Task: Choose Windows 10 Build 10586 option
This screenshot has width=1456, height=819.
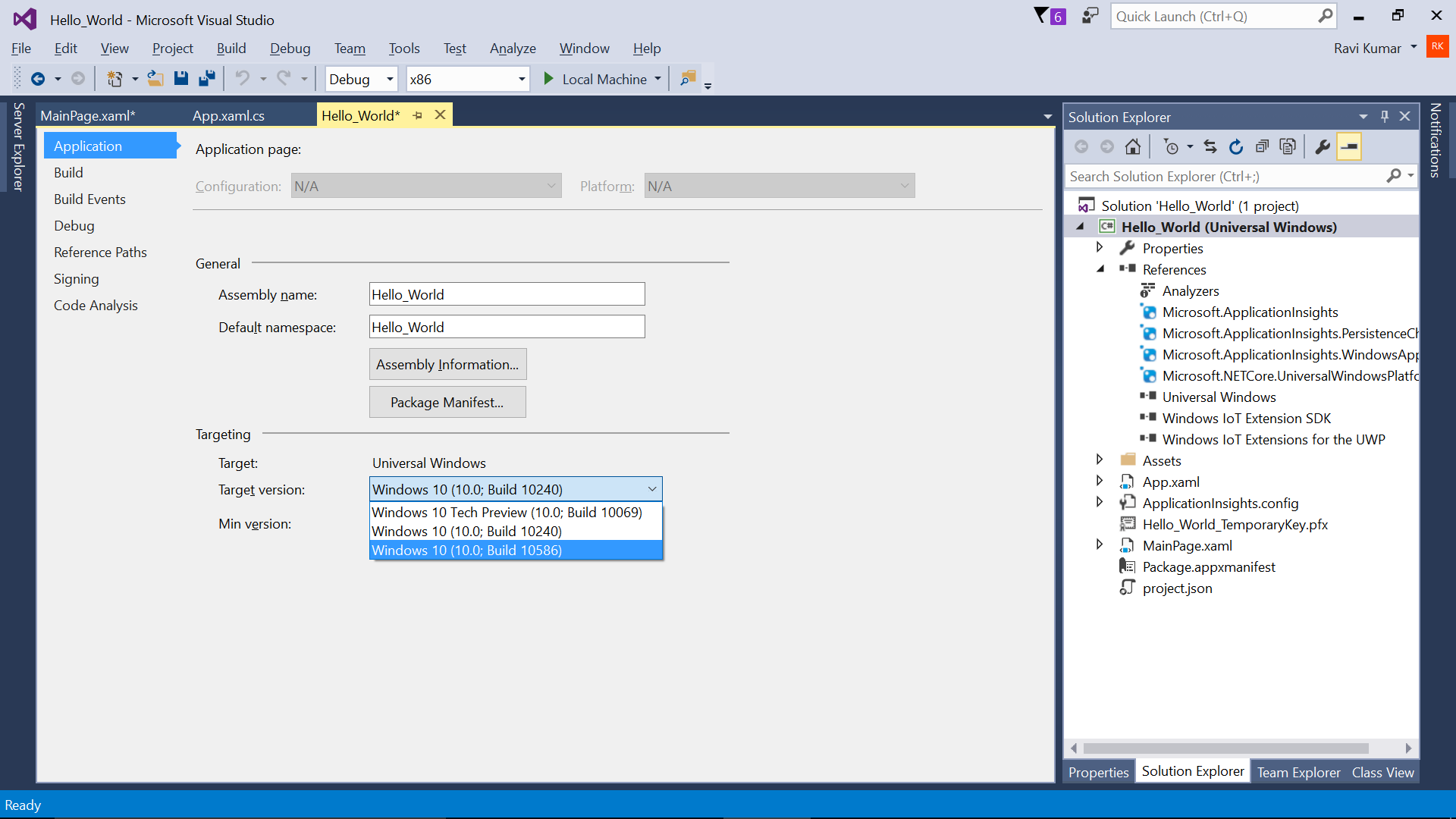Action: point(516,551)
